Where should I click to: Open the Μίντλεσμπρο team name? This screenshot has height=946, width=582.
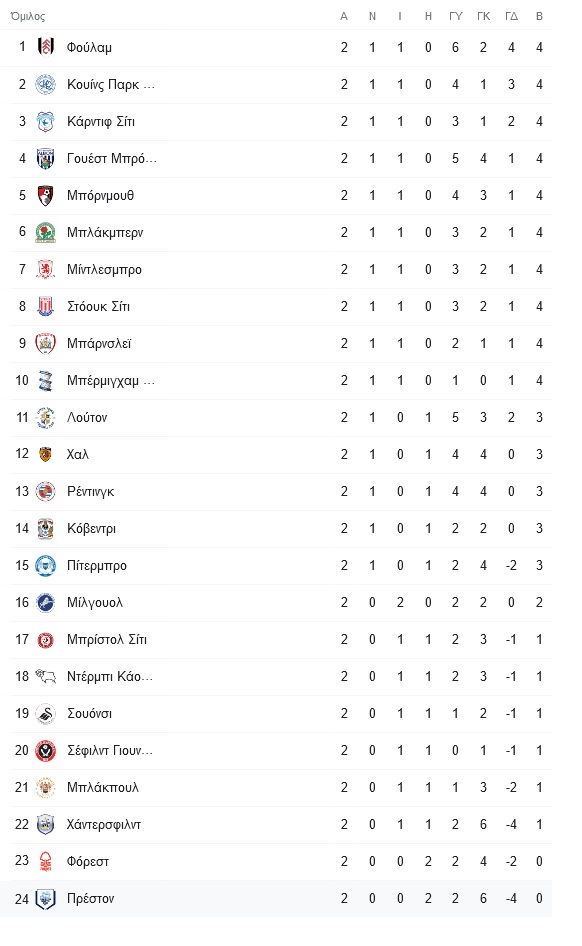pos(104,270)
